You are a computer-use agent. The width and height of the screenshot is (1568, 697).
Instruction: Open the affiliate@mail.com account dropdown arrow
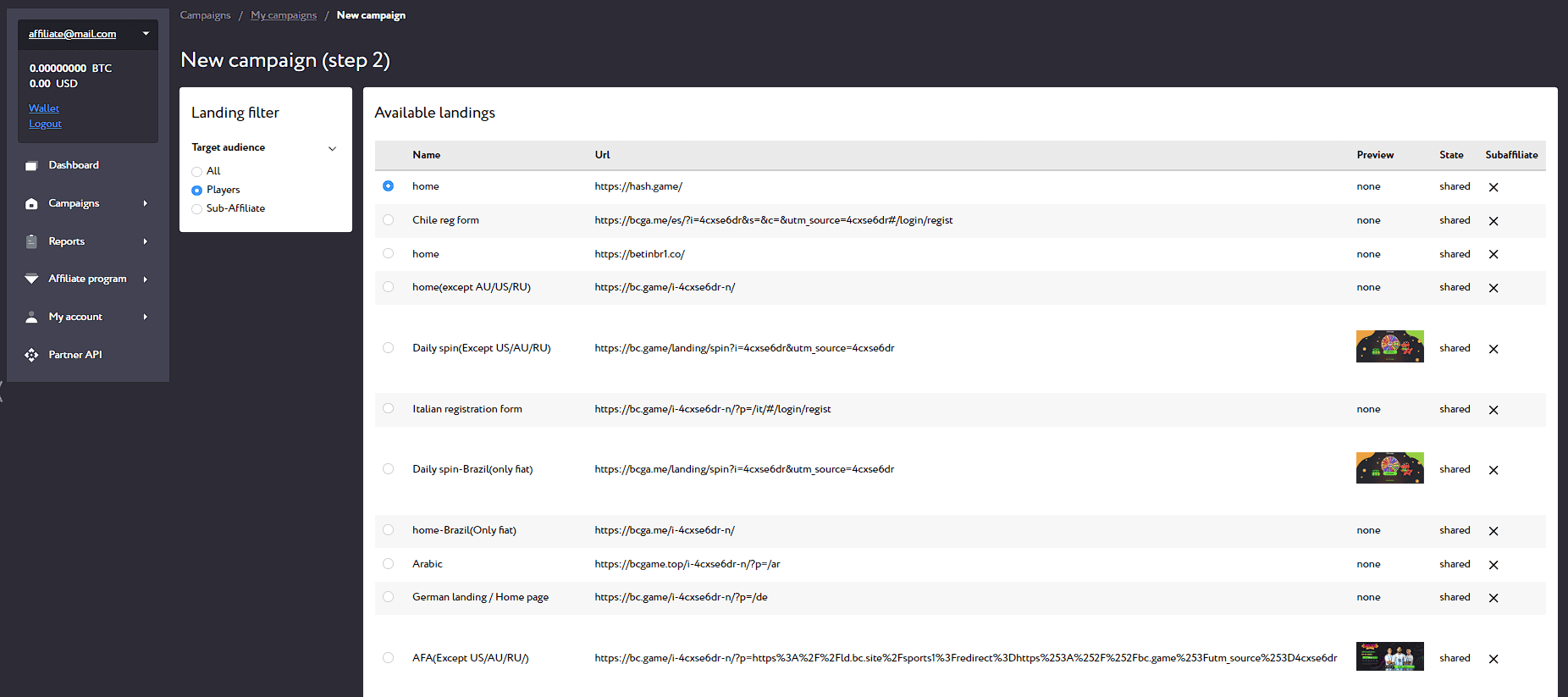[x=146, y=34]
